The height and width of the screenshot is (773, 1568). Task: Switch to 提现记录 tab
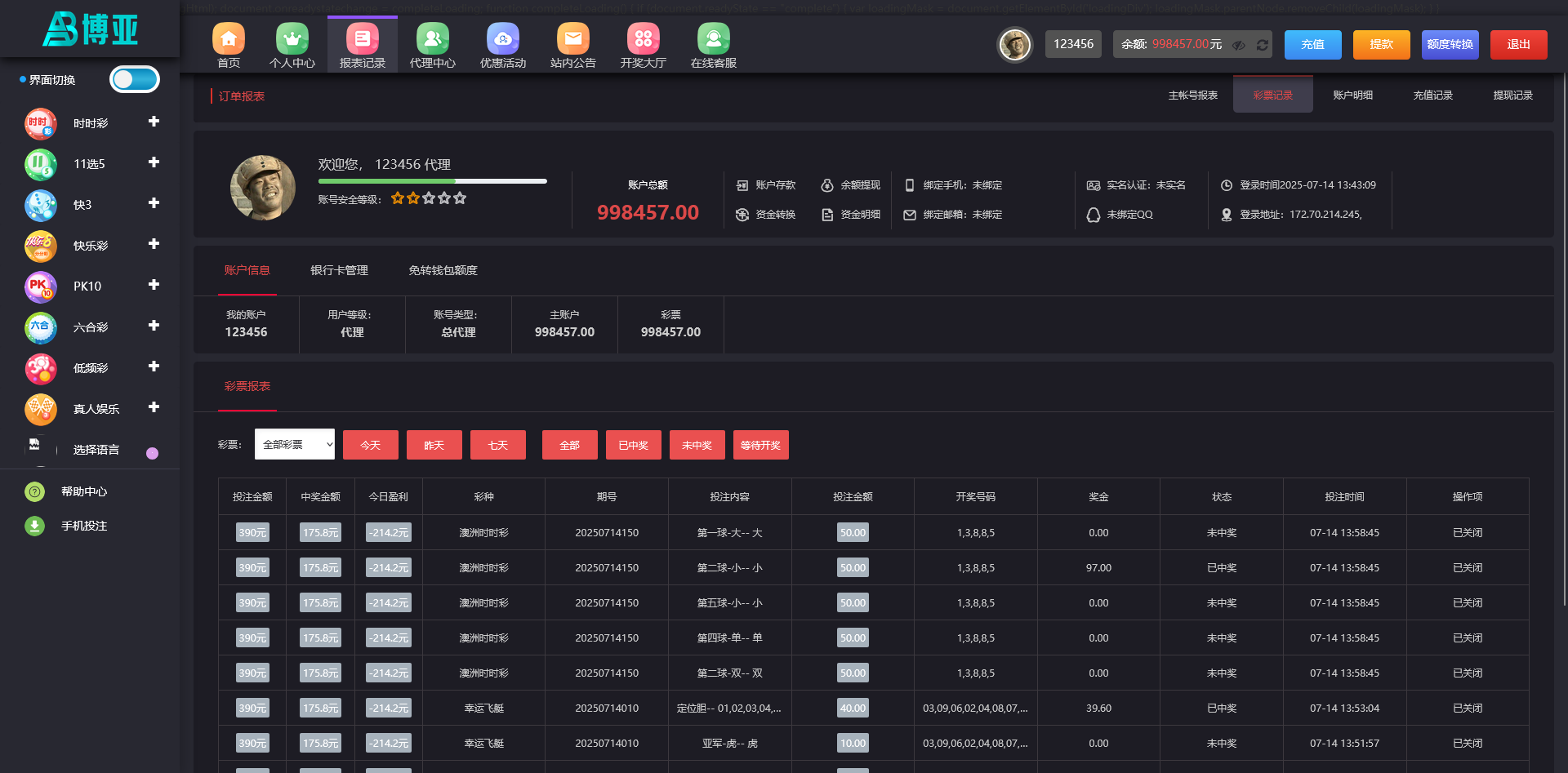(x=1512, y=96)
